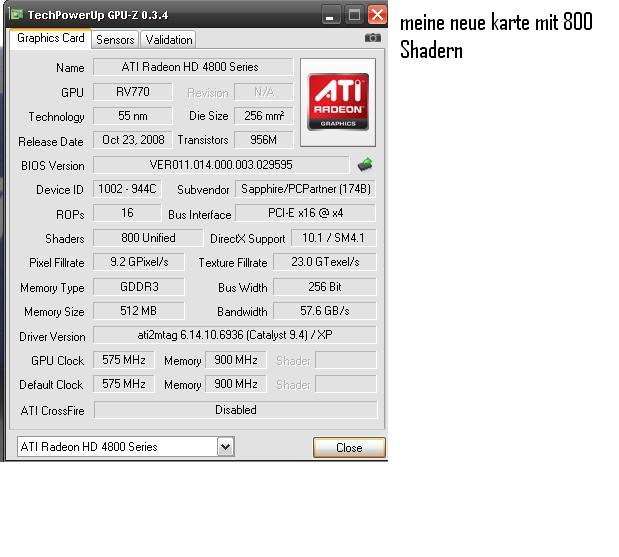Click the Bandwidth value 57.6 GB/s

(x=325, y=311)
